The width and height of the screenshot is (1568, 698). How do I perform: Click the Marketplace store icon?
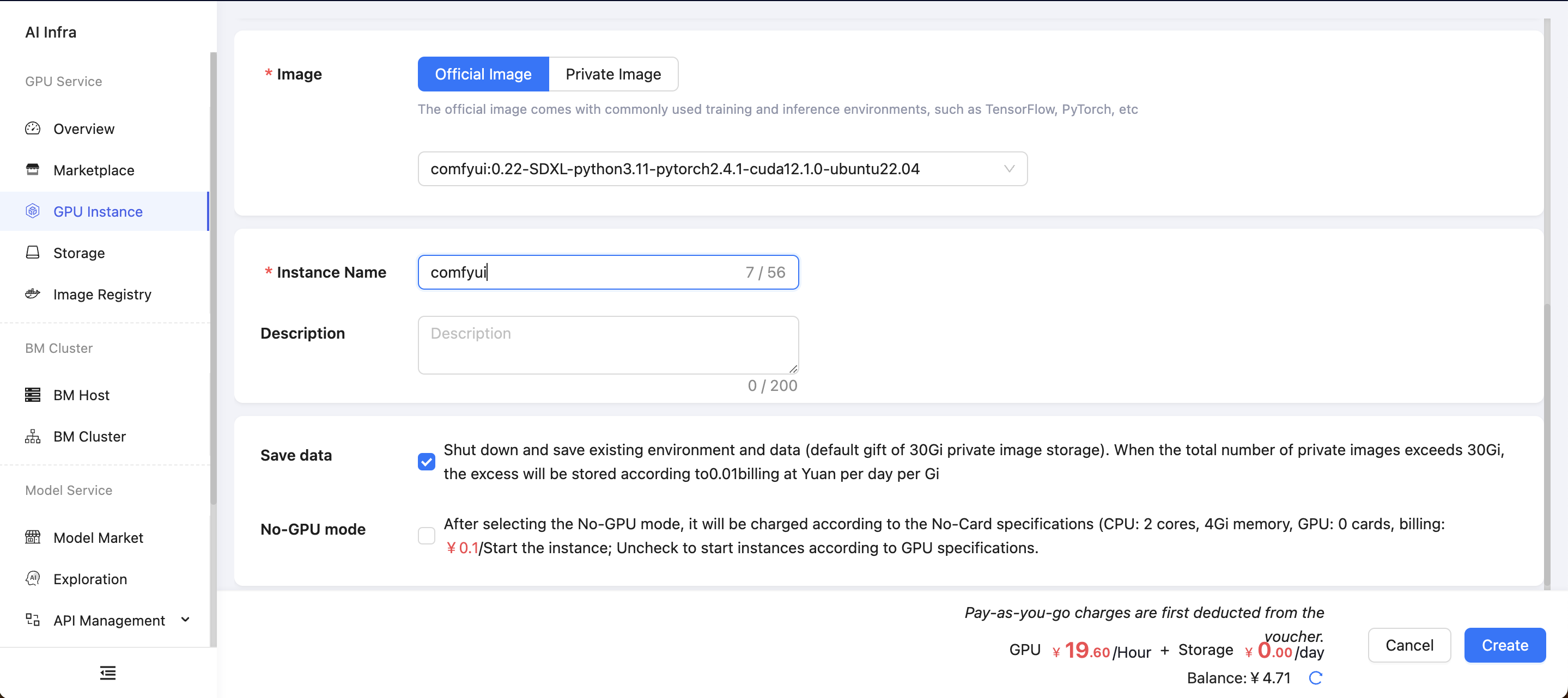tap(33, 170)
